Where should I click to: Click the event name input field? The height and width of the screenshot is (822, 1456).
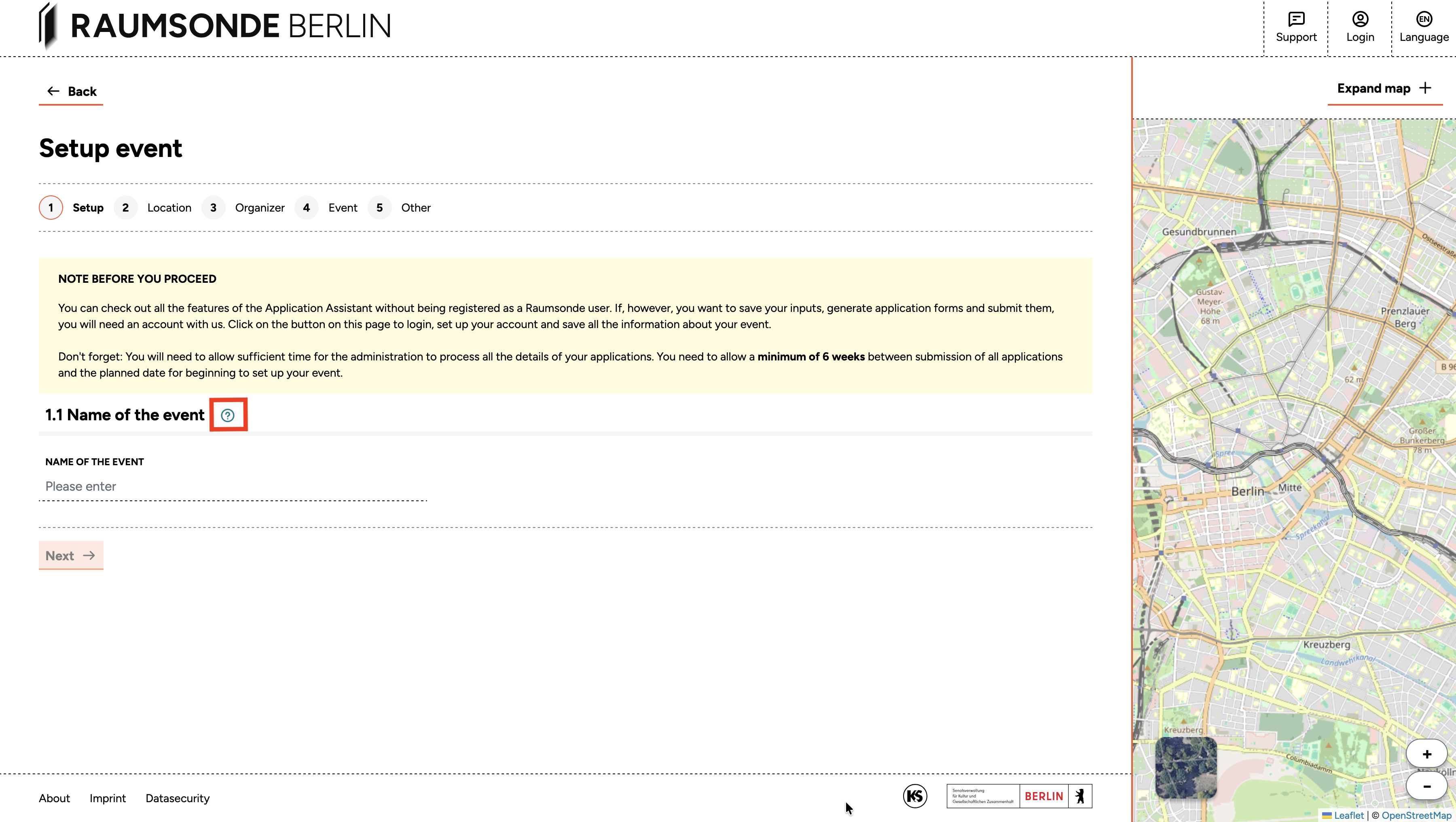[x=233, y=486]
